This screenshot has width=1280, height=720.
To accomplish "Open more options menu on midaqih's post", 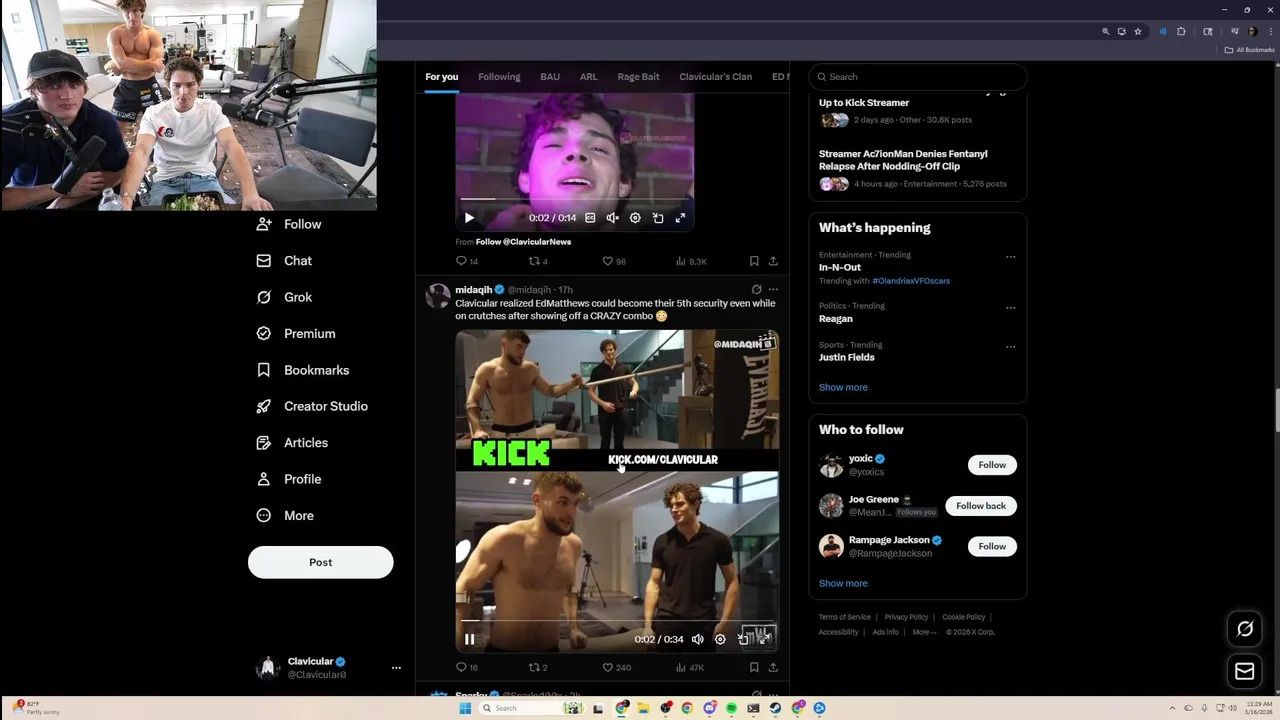I will coord(773,290).
